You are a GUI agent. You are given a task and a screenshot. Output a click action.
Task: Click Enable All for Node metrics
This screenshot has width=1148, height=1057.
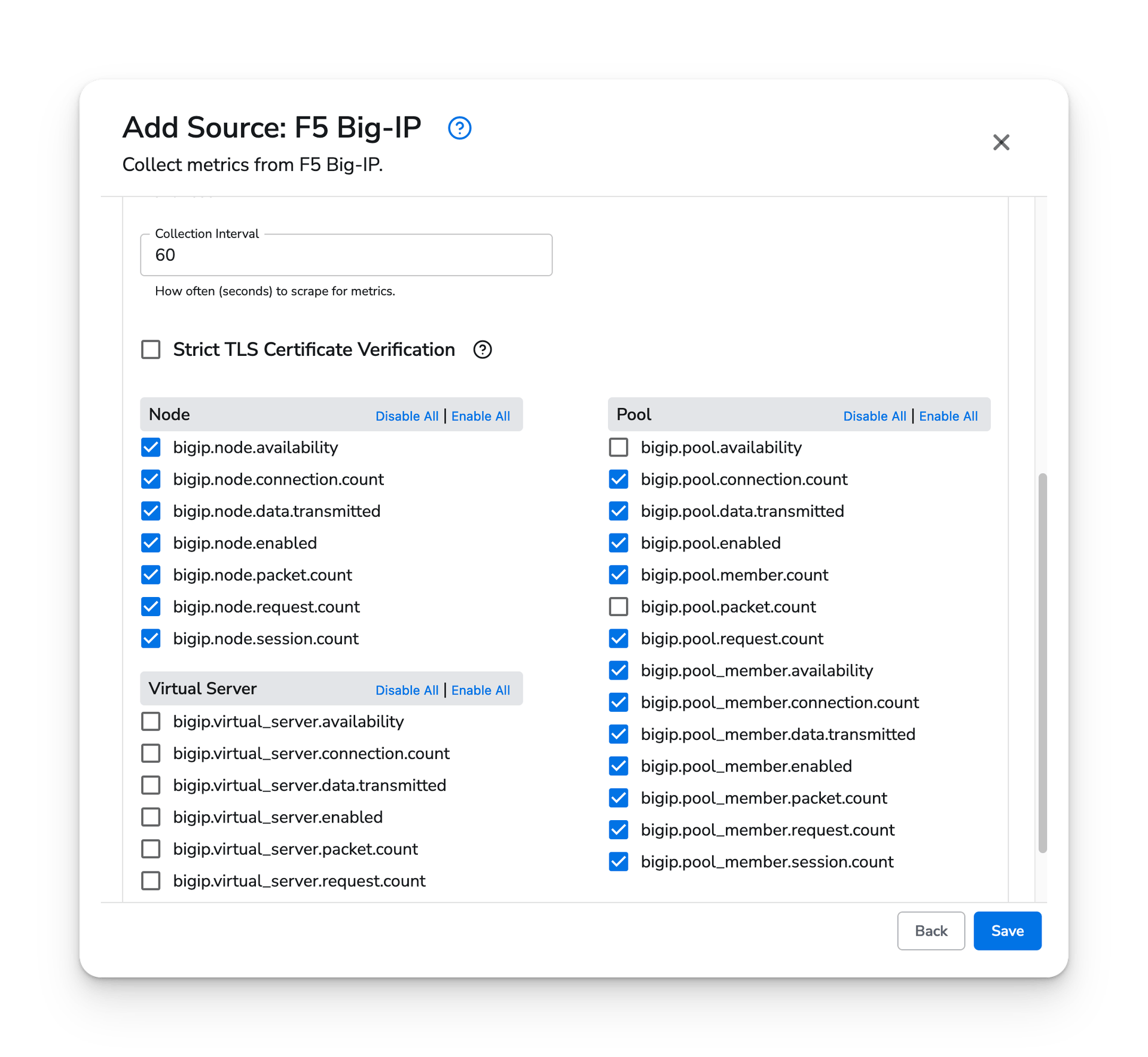click(x=480, y=416)
